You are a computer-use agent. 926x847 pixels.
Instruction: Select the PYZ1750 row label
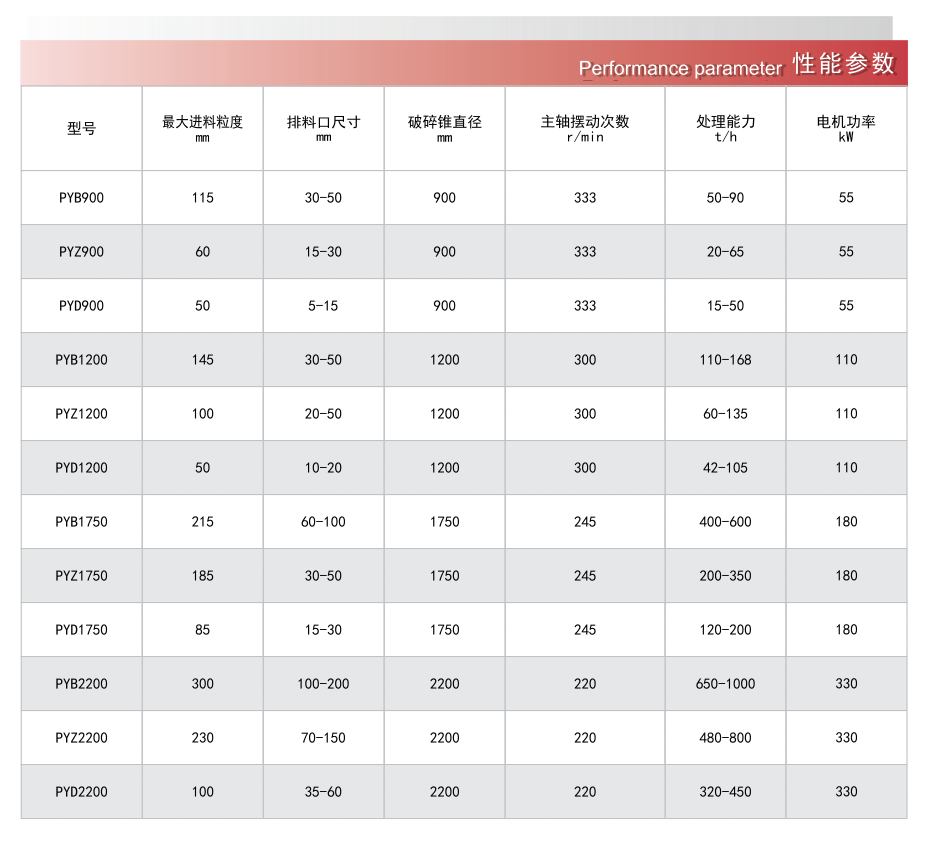tap(81, 576)
